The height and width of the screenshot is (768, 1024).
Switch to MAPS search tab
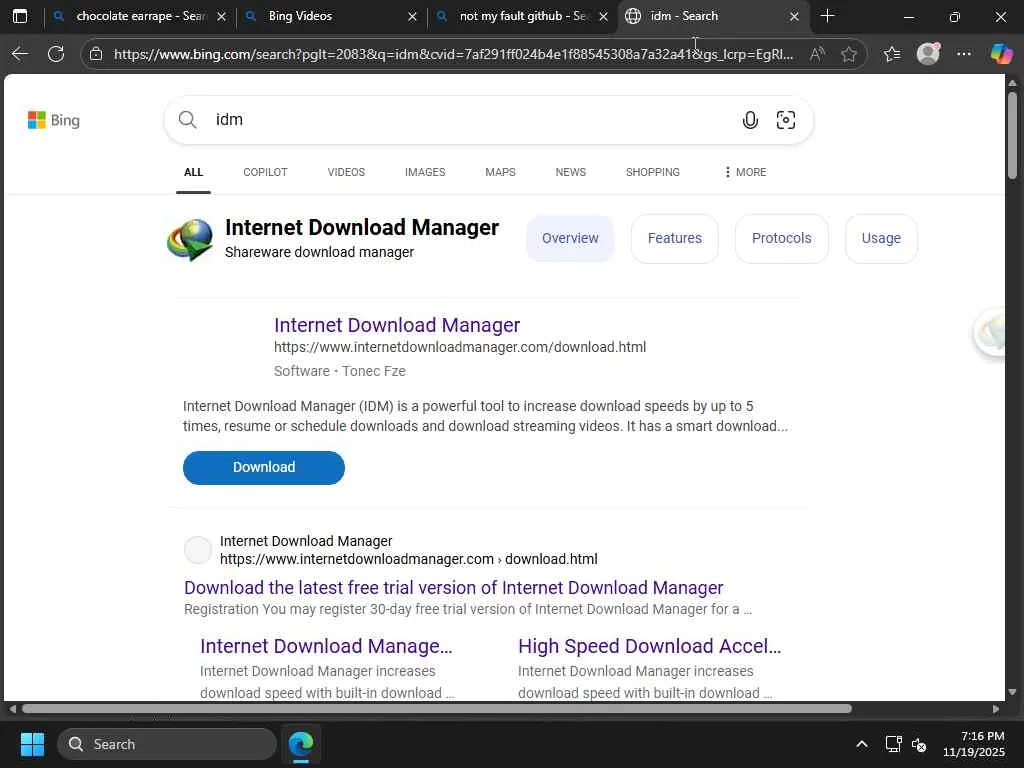point(500,172)
